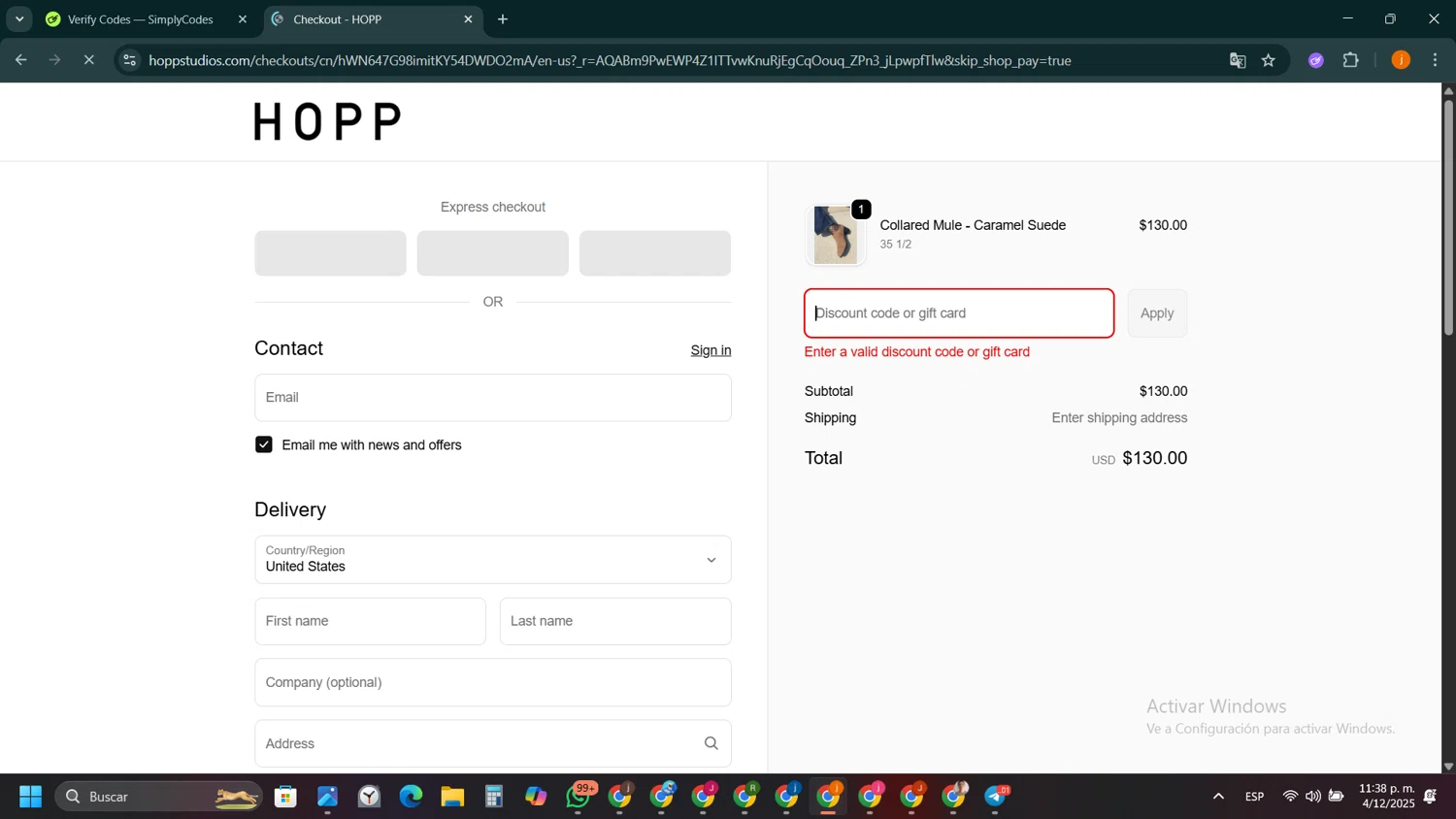Open the tab search dropdown arrow
Viewport: 1456px width, 819px height.
pyautogui.click(x=19, y=19)
